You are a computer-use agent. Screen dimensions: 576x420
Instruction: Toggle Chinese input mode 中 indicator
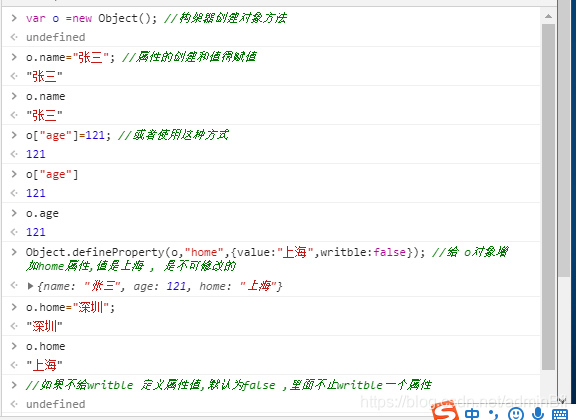pos(472,414)
